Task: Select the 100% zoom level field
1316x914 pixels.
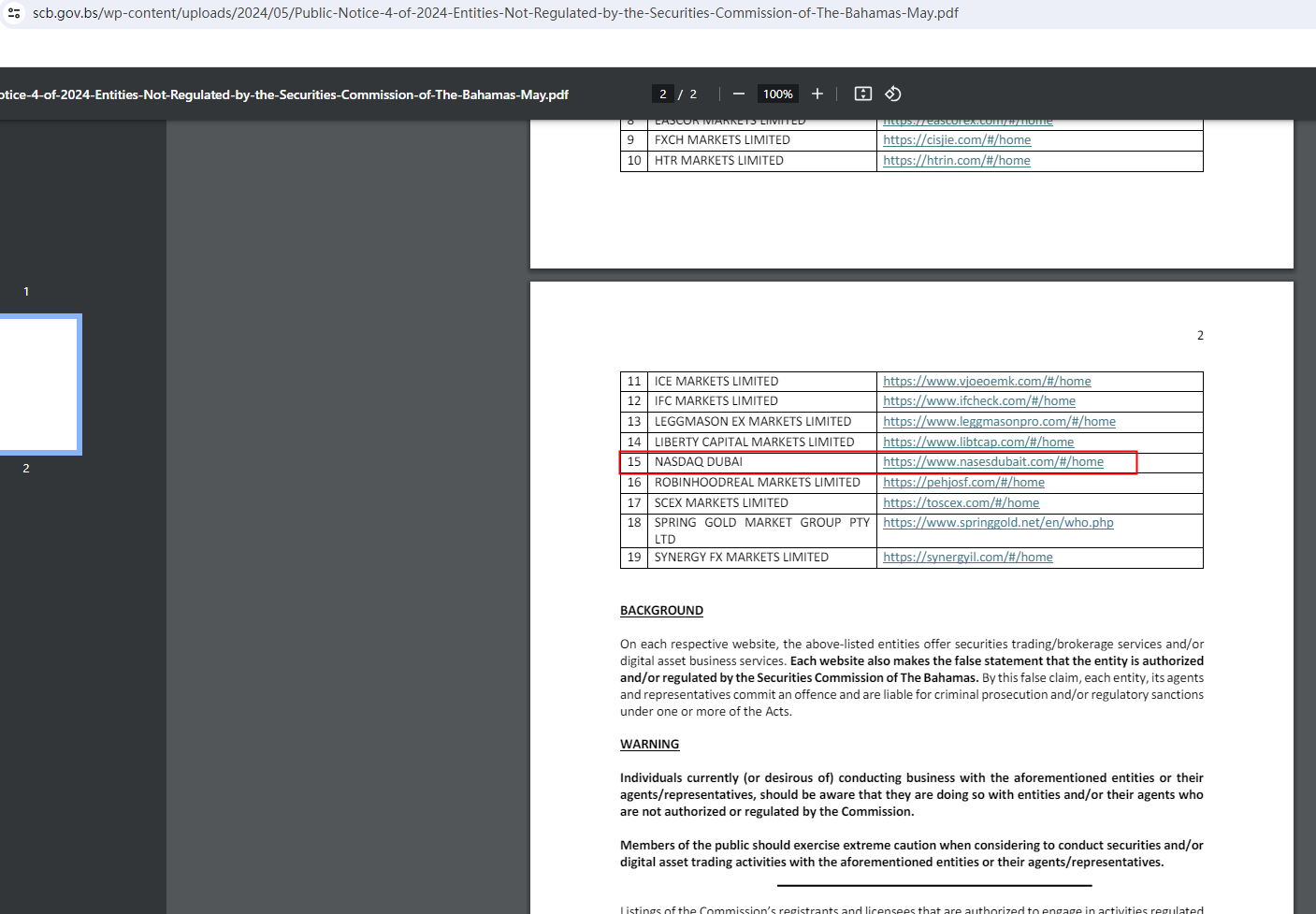Action: click(x=777, y=94)
